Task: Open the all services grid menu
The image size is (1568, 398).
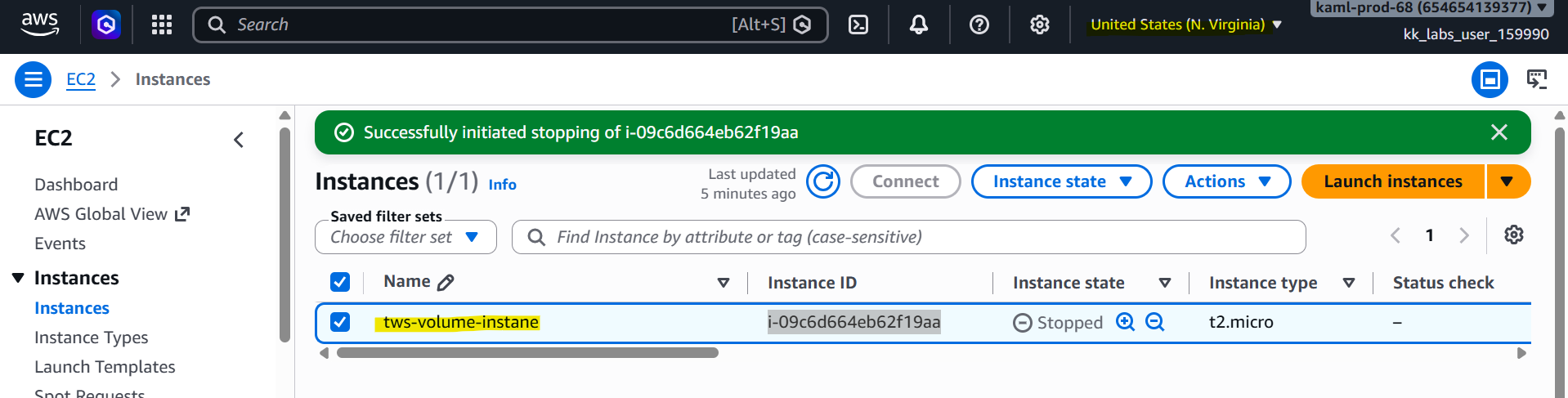Action: point(162,25)
